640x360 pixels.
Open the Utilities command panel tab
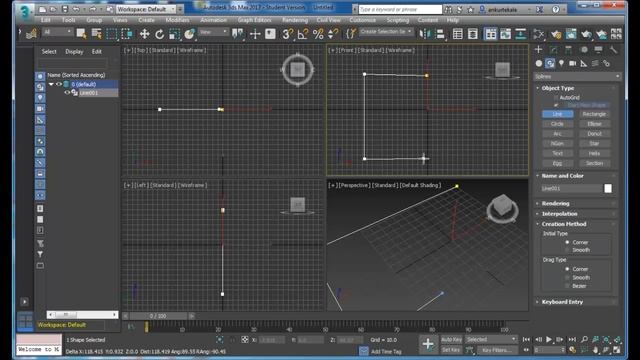pos(613,50)
